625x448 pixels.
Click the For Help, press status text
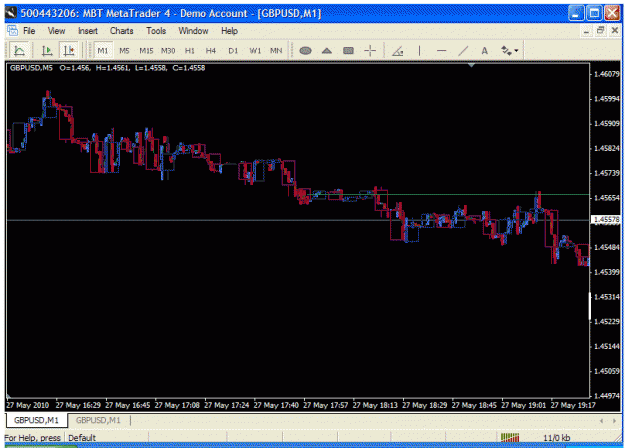coord(33,438)
